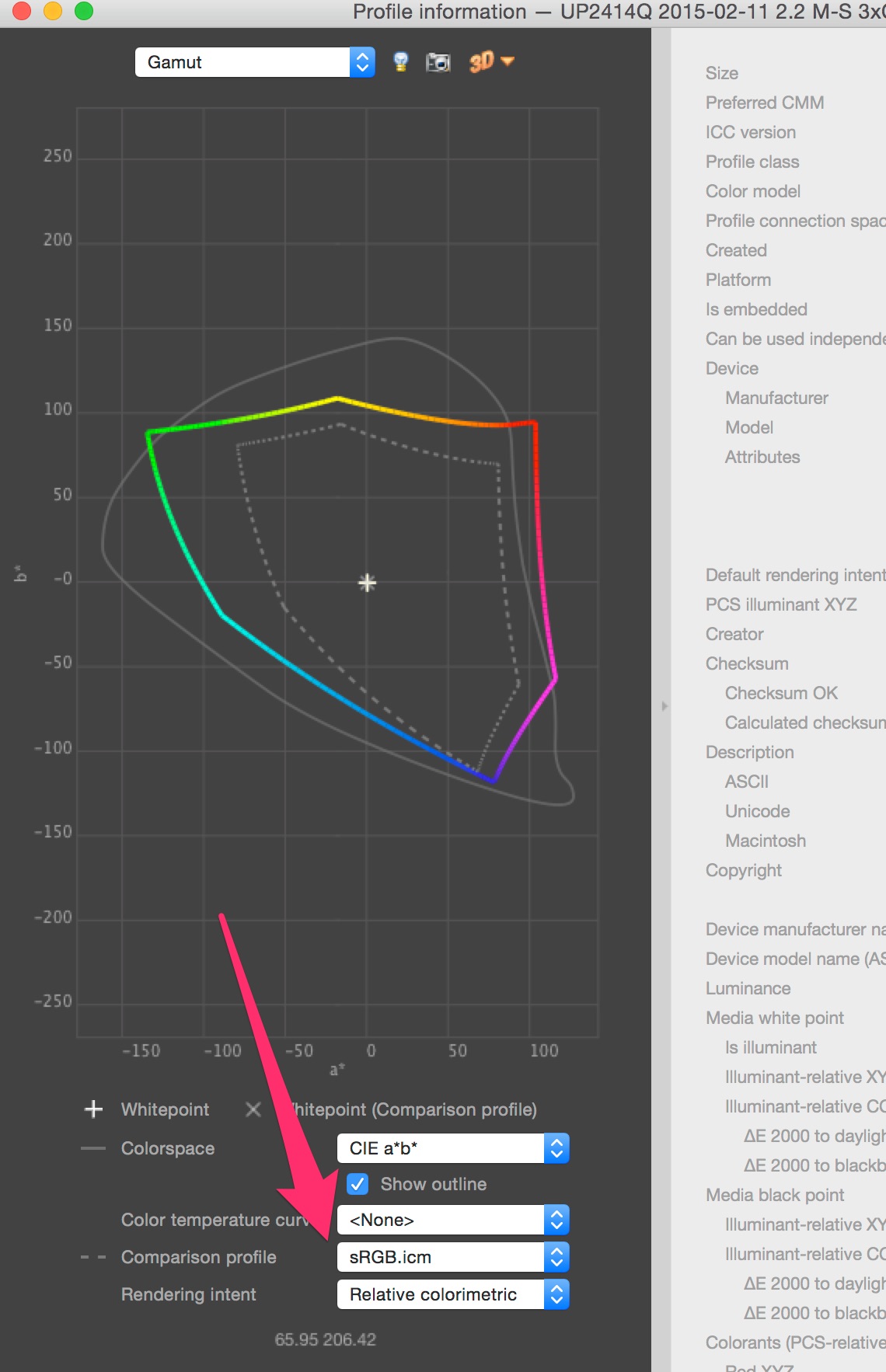Screen dimensions: 886x1372
Task: Click the light bulb background toggle icon
Action: click(401, 62)
